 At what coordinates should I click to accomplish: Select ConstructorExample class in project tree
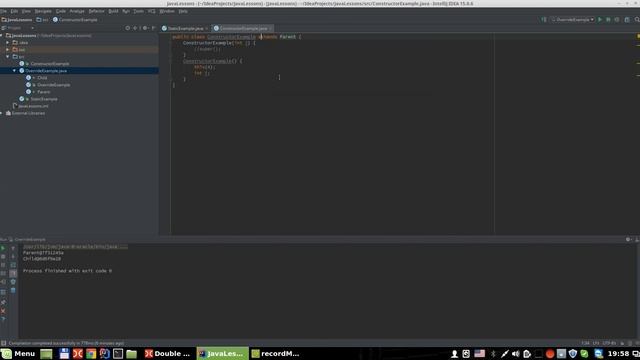pyautogui.click(x=50, y=64)
